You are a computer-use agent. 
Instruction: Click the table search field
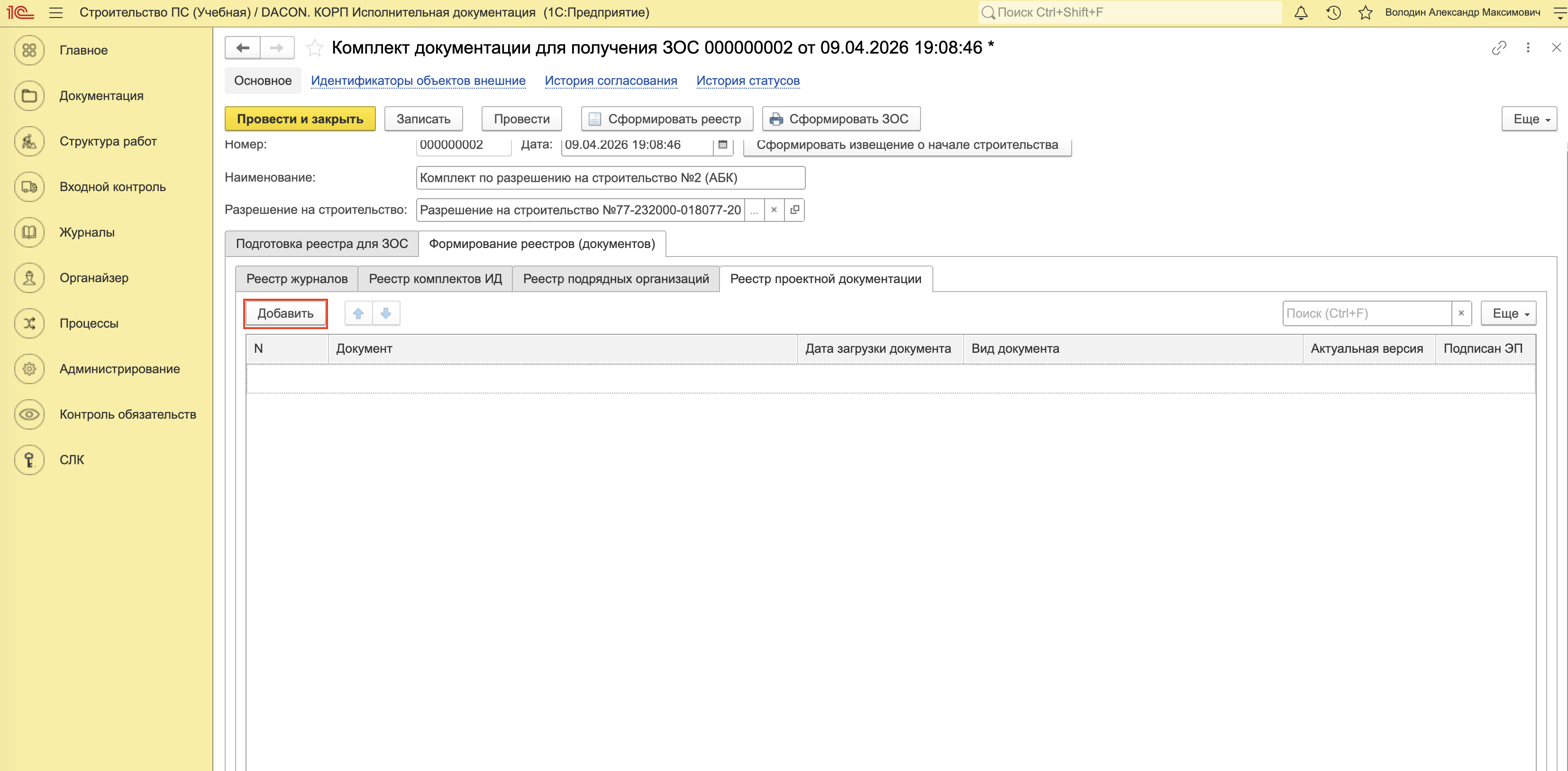[x=1366, y=313]
